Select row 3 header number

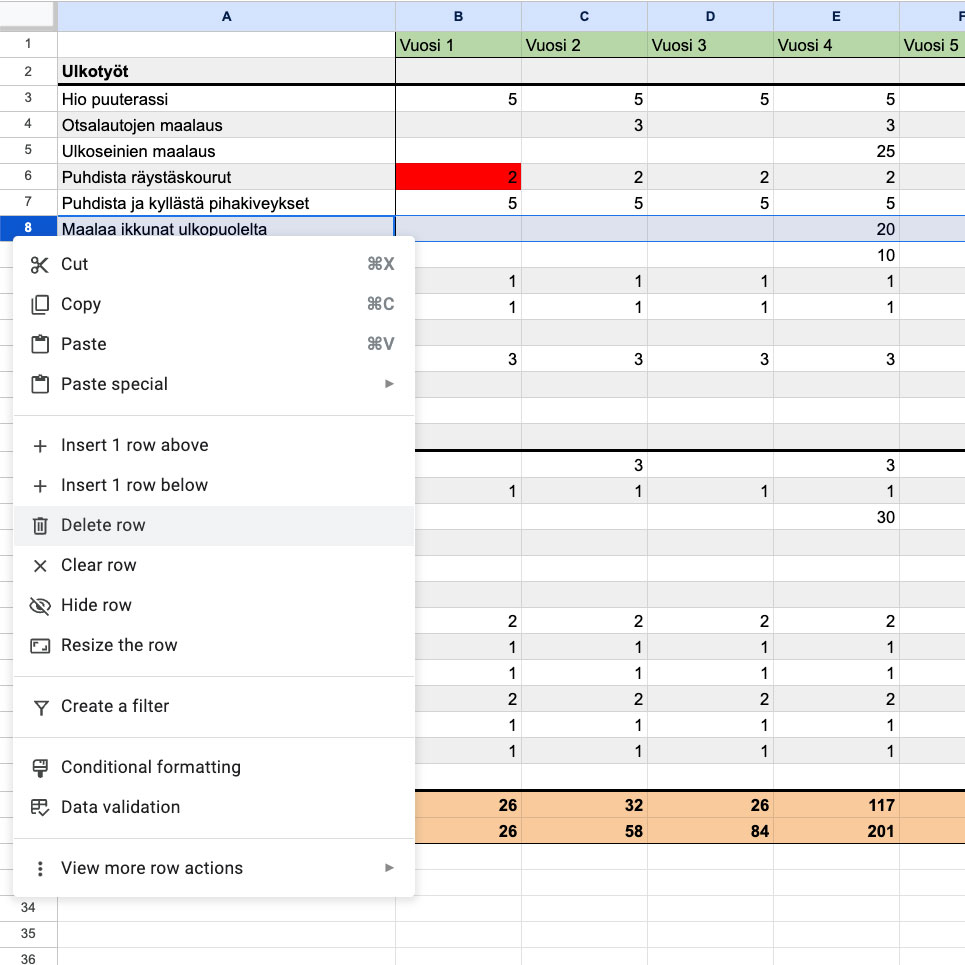click(28, 98)
